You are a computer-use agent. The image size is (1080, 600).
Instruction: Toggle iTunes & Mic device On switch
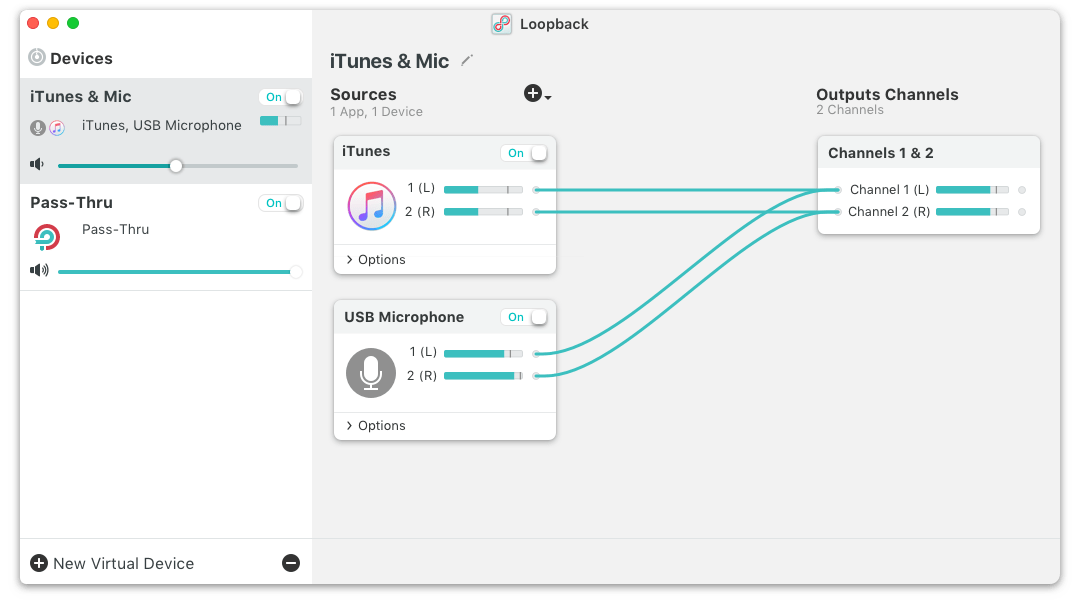[281, 97]
